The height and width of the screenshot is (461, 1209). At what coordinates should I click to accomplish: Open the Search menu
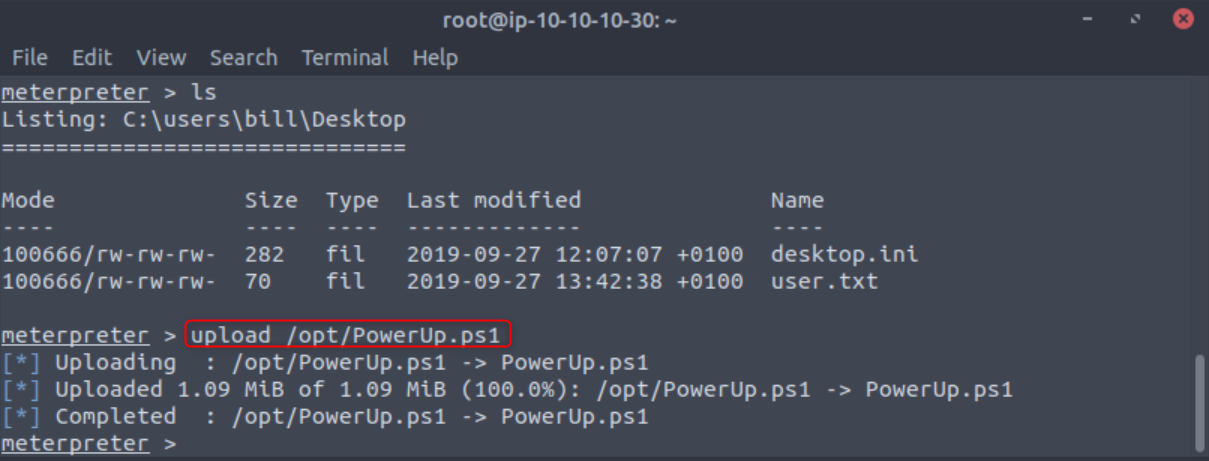(x=243, y=58)
